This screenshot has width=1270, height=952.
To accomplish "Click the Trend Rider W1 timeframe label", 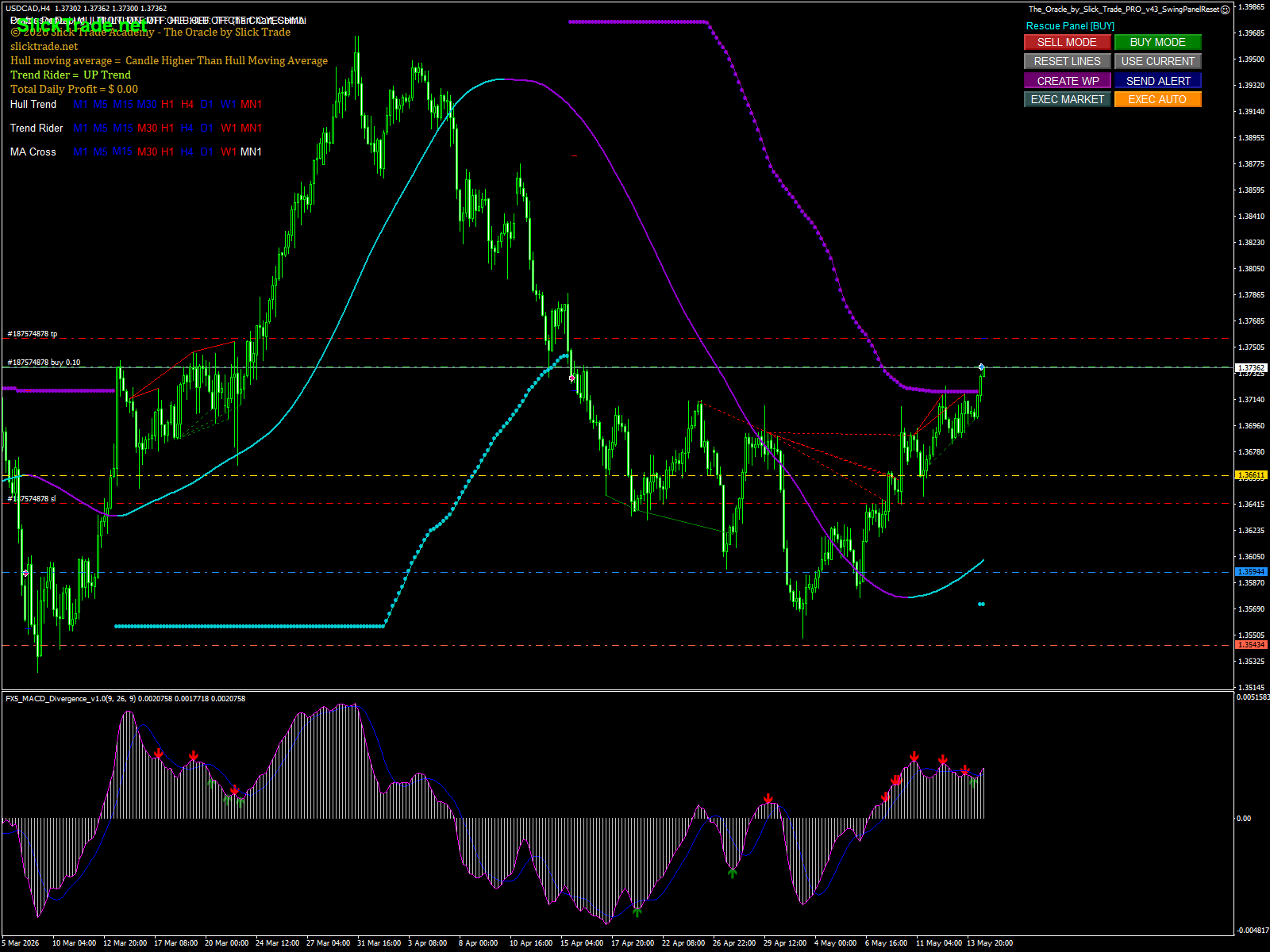I will [x=229, y=128].
